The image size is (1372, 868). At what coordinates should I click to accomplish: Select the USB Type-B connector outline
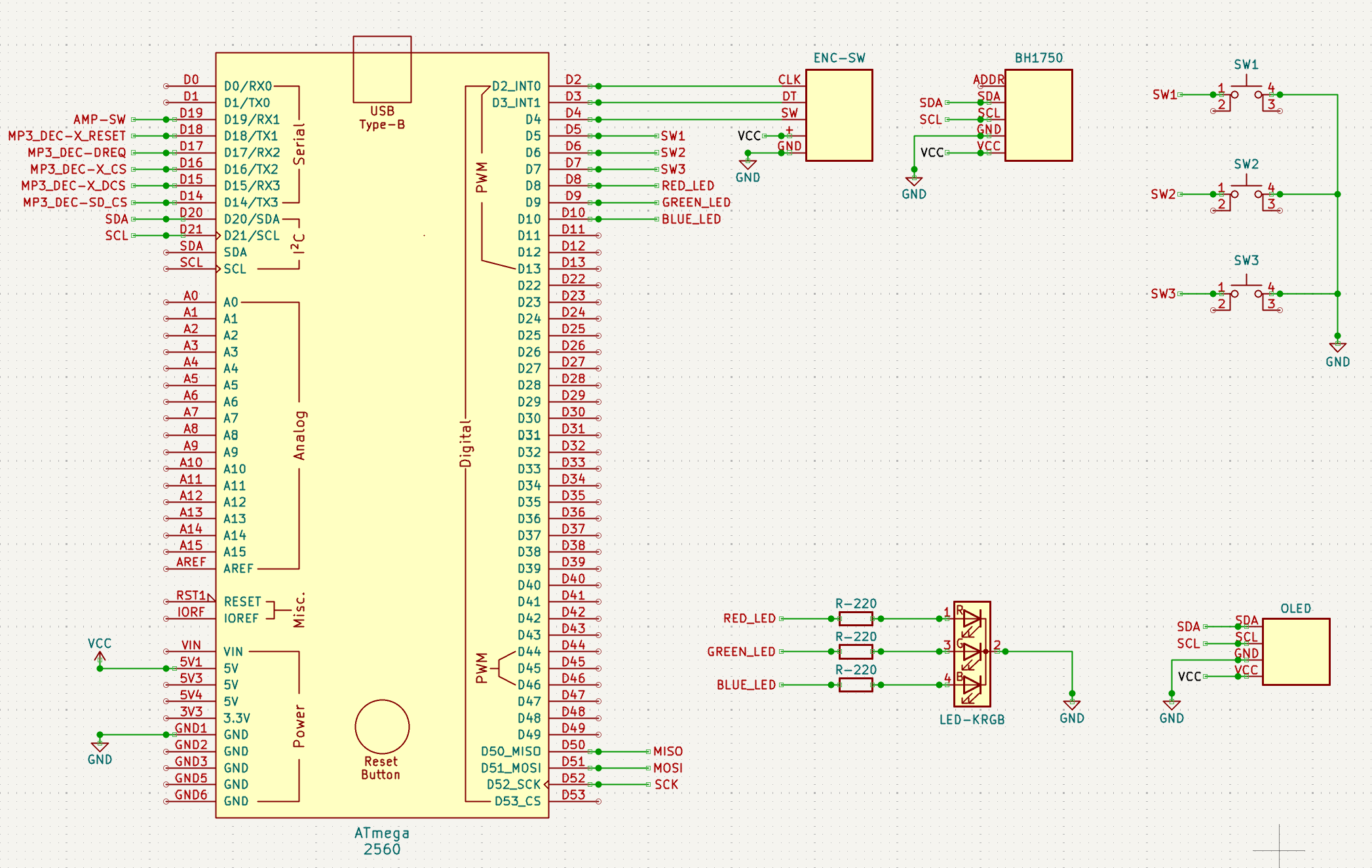[382, 69]
